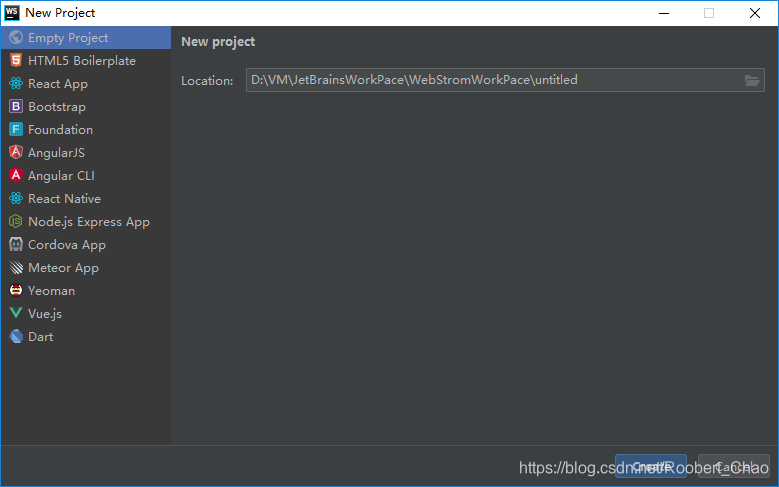
Task: Click the Yeoman face icon
Action: click(16, 290)
